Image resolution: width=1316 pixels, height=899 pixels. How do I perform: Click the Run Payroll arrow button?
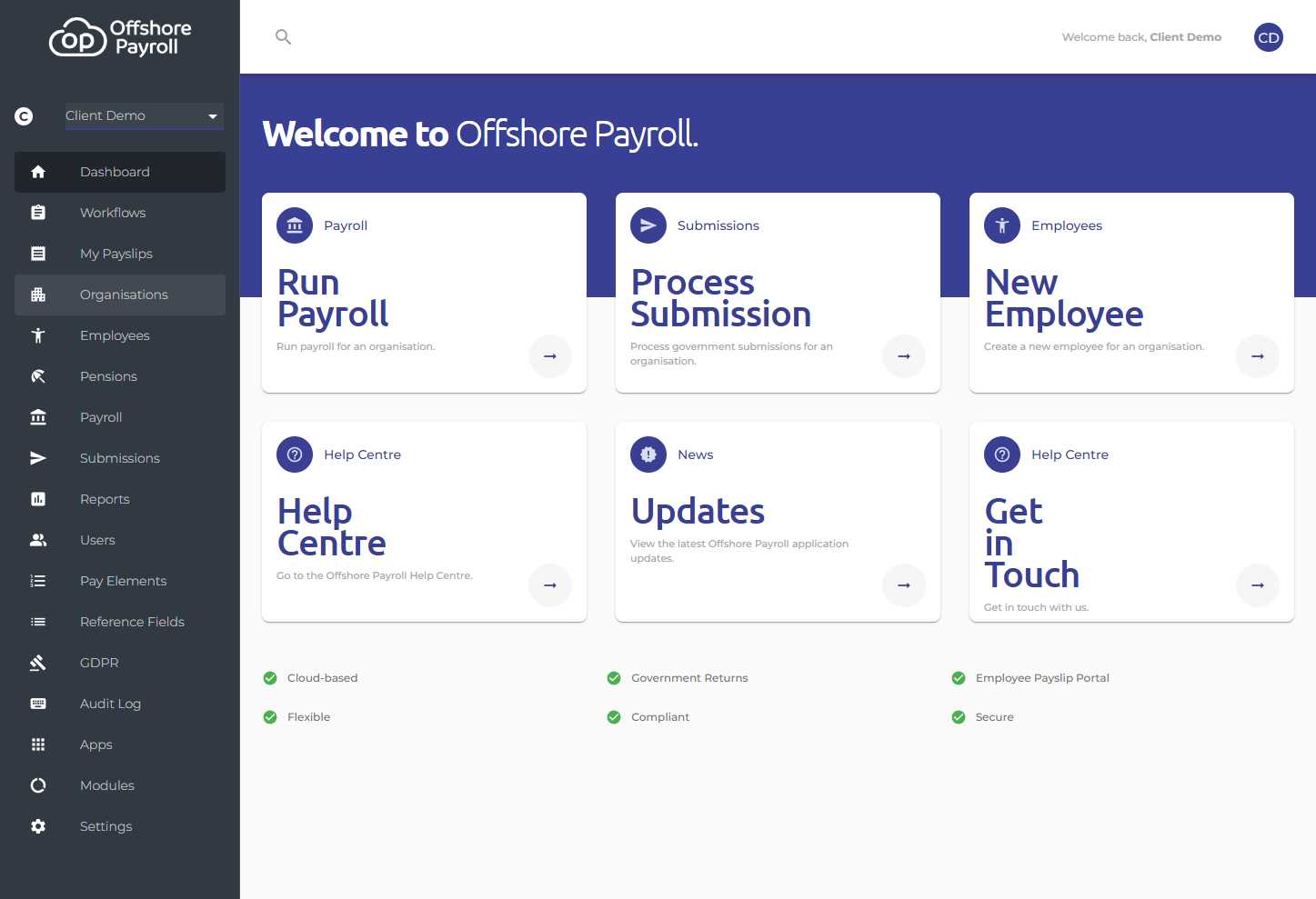point(550,356)
